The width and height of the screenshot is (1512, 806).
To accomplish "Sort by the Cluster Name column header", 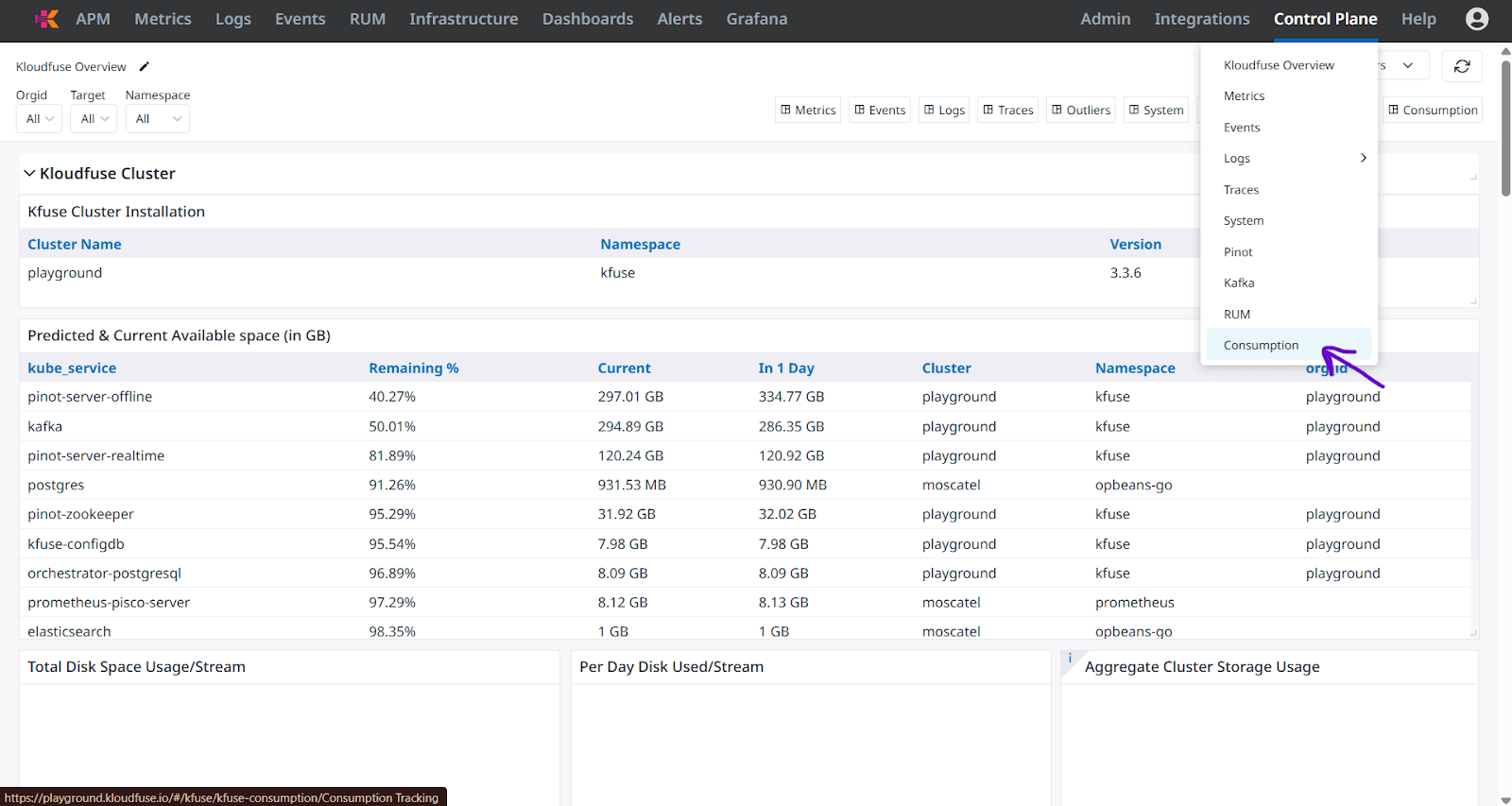I will click(x=75, y=245).
